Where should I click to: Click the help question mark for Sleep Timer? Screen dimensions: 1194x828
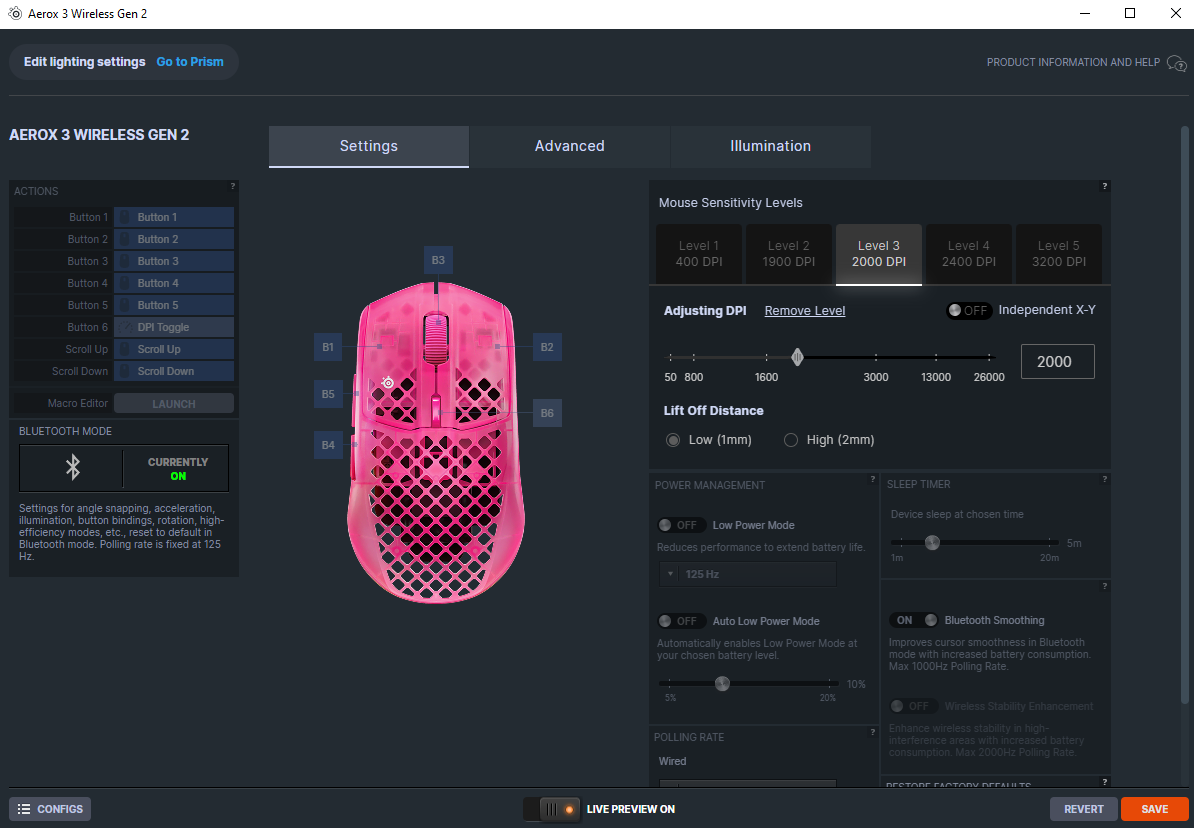click(x=1104, y=479)
